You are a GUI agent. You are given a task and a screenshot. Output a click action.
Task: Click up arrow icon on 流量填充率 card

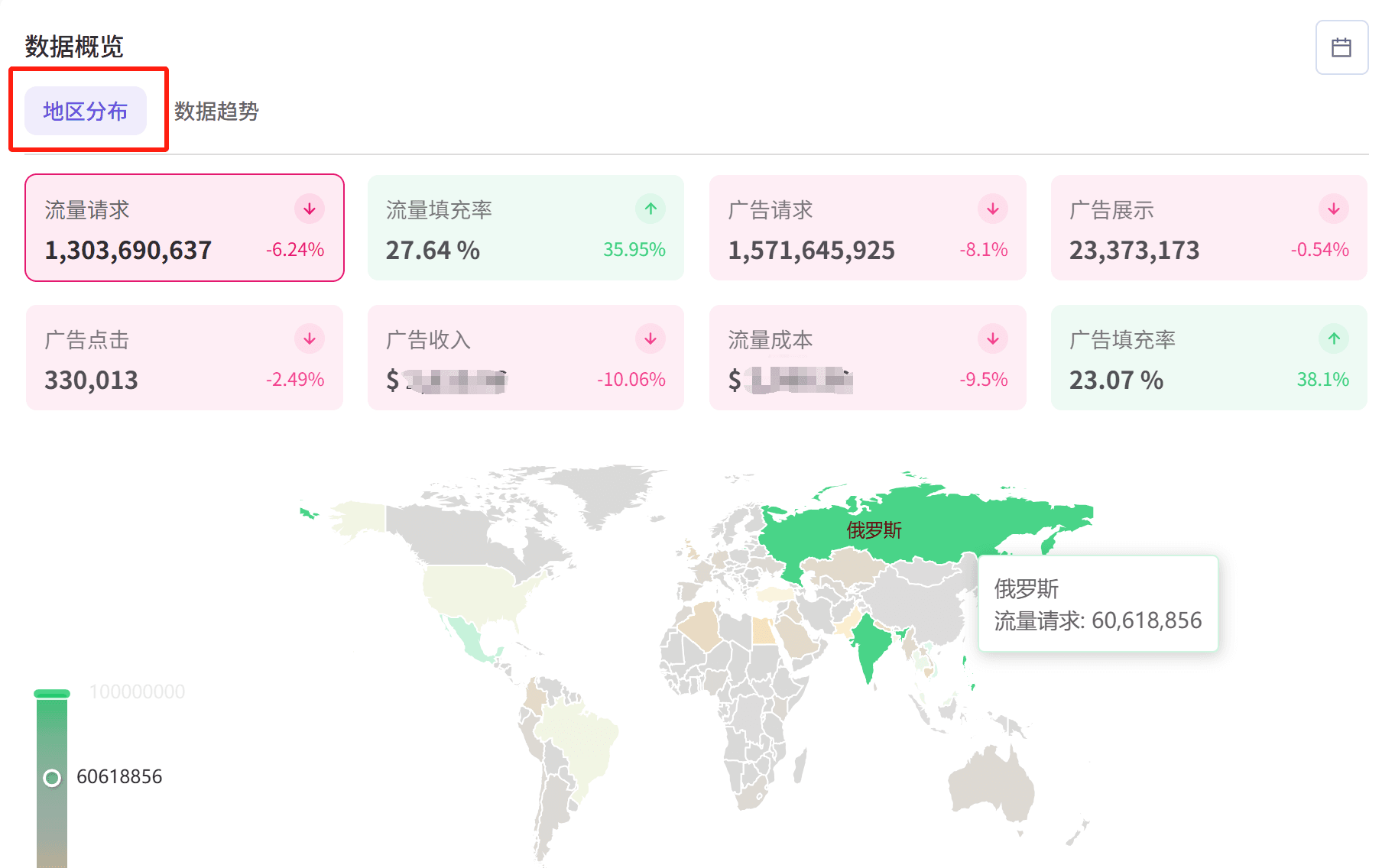(x=650, y=209)
